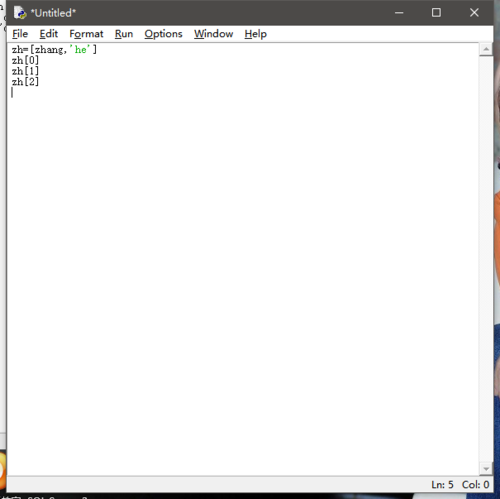Place cursor on the zh[1] line

coord(25,71)
